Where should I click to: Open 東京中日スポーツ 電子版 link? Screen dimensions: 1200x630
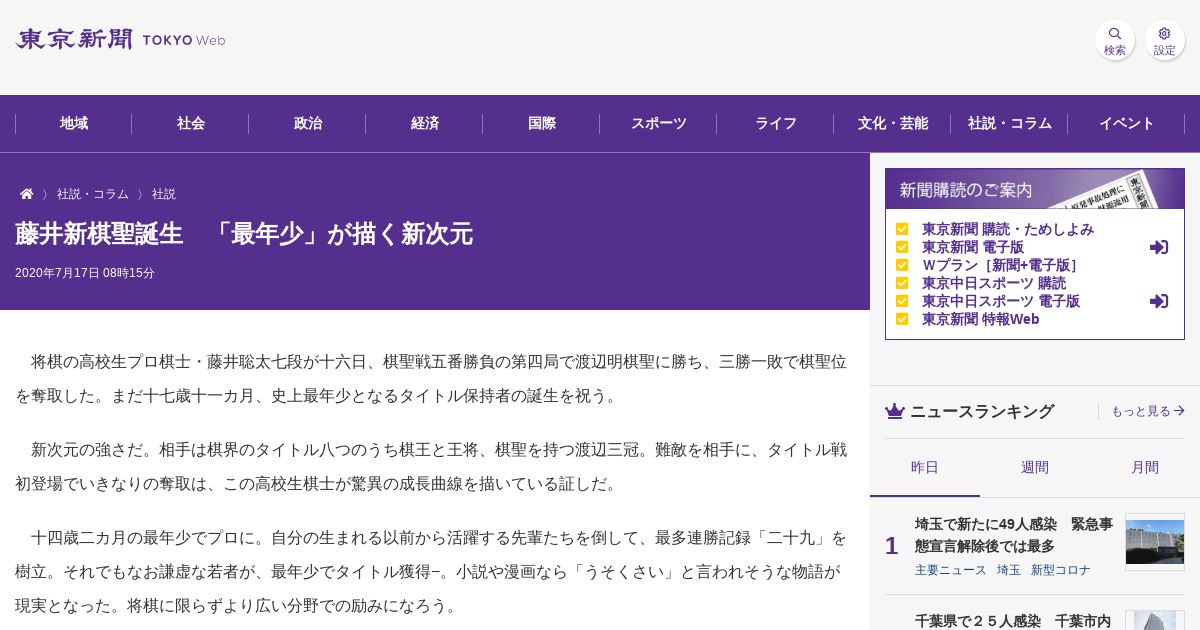point(1001,301)
